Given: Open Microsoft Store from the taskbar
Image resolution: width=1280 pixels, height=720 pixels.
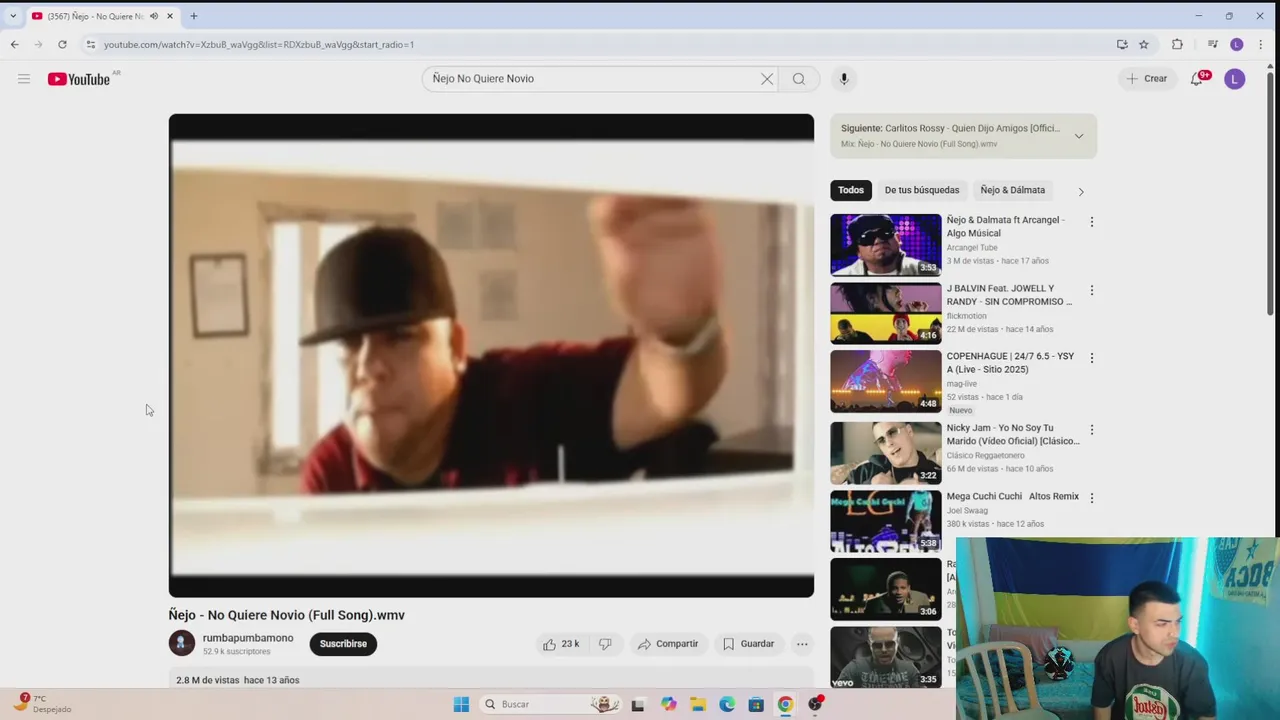Looking at the screenshot, I should click(x=756, y=704).
